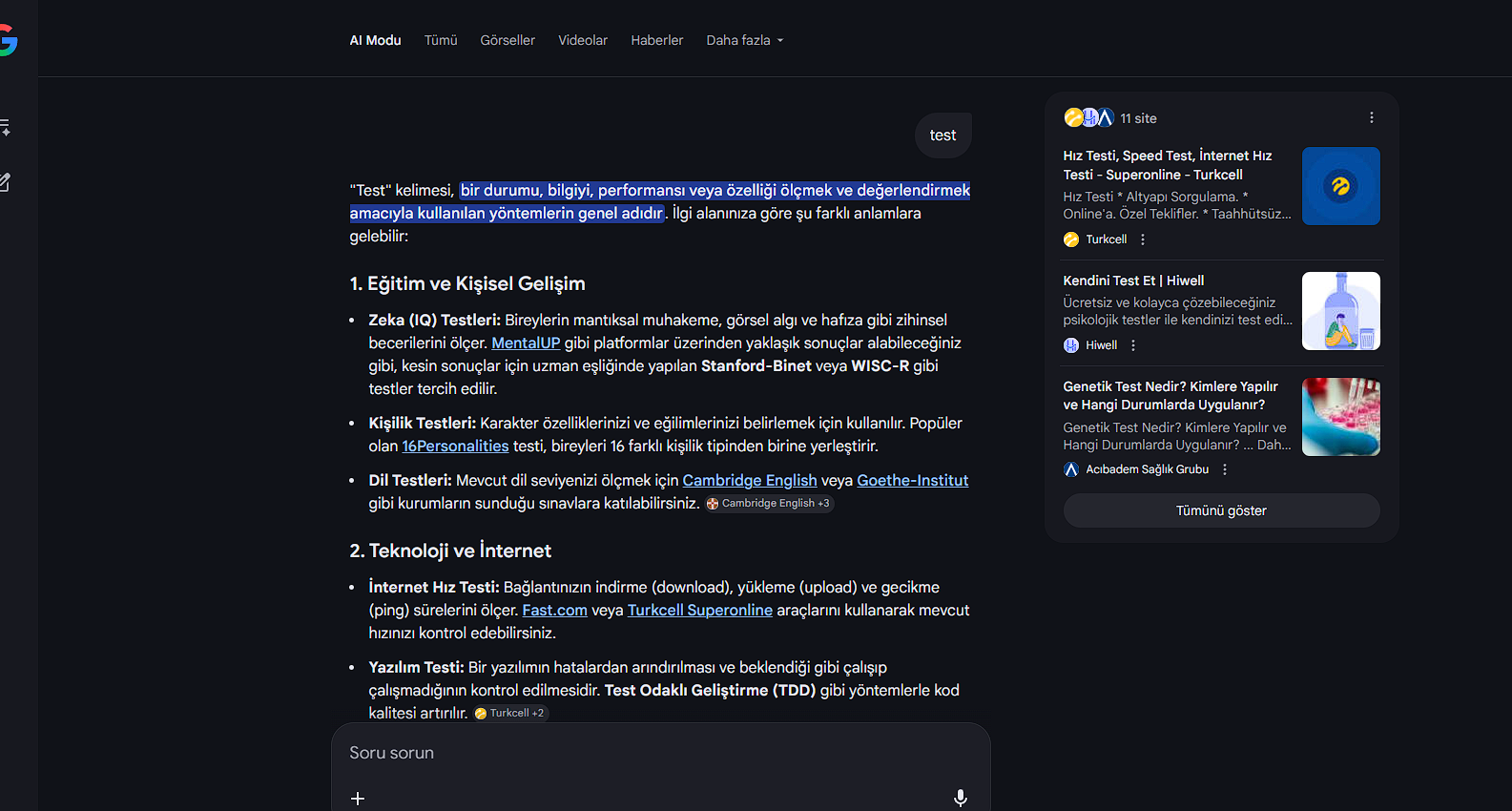Screen dimensions: 1512x811
Task: Switch to the AI Modu tab
Action: coord(376,40)
